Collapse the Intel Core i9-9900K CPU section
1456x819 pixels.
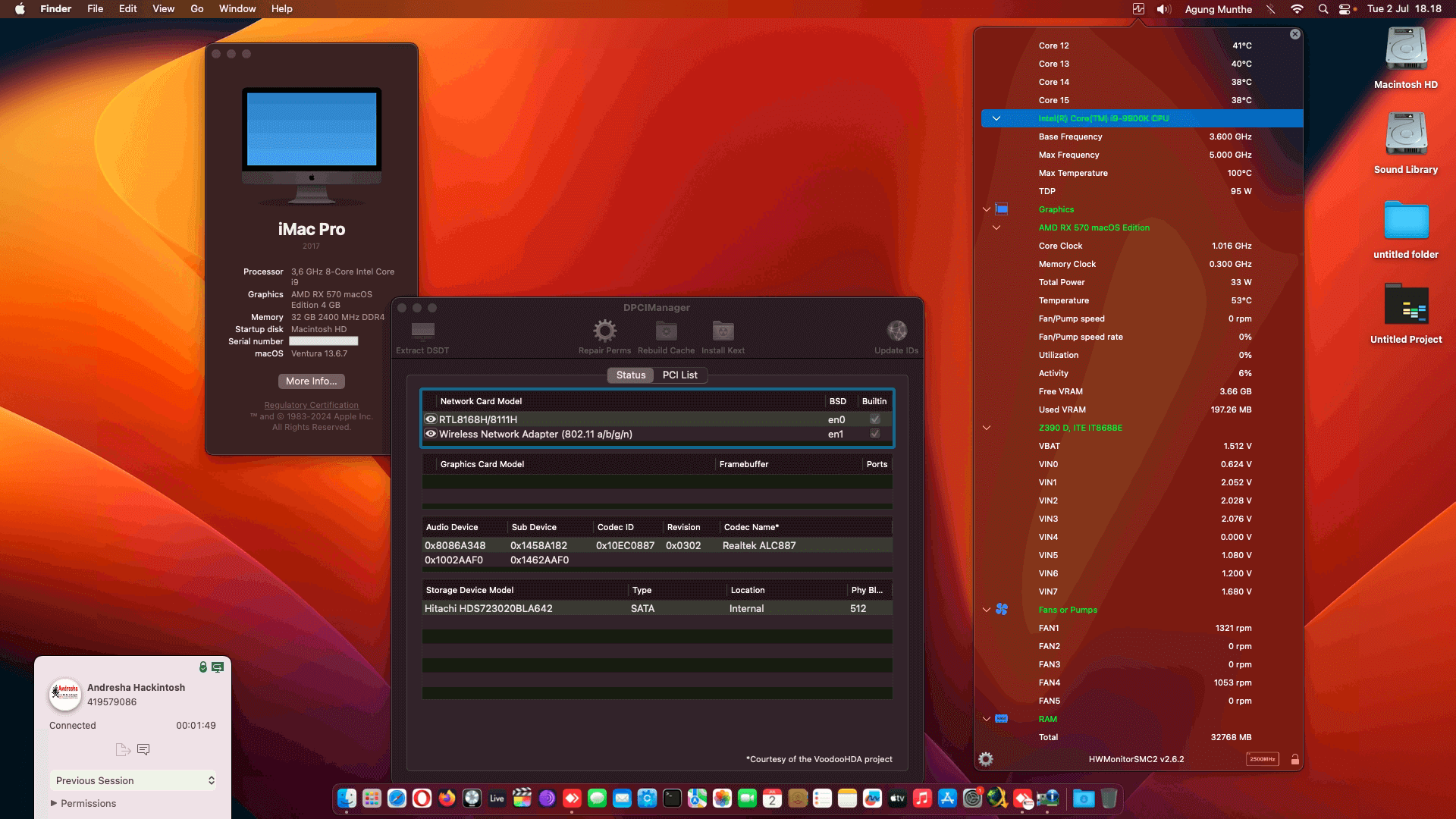tap(996, 118)
